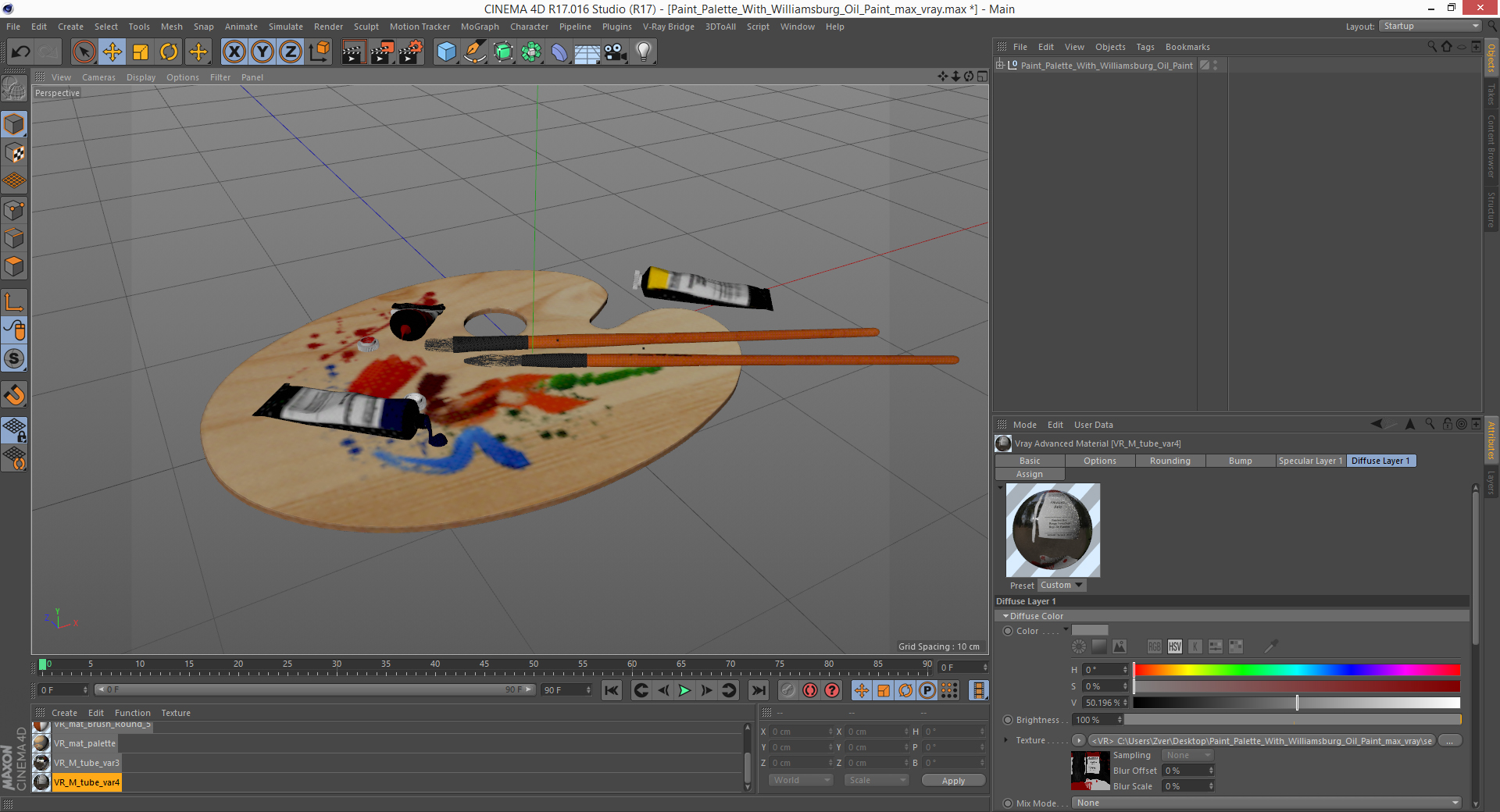Open the Mix Mode None dropdown

point(1266,803)
